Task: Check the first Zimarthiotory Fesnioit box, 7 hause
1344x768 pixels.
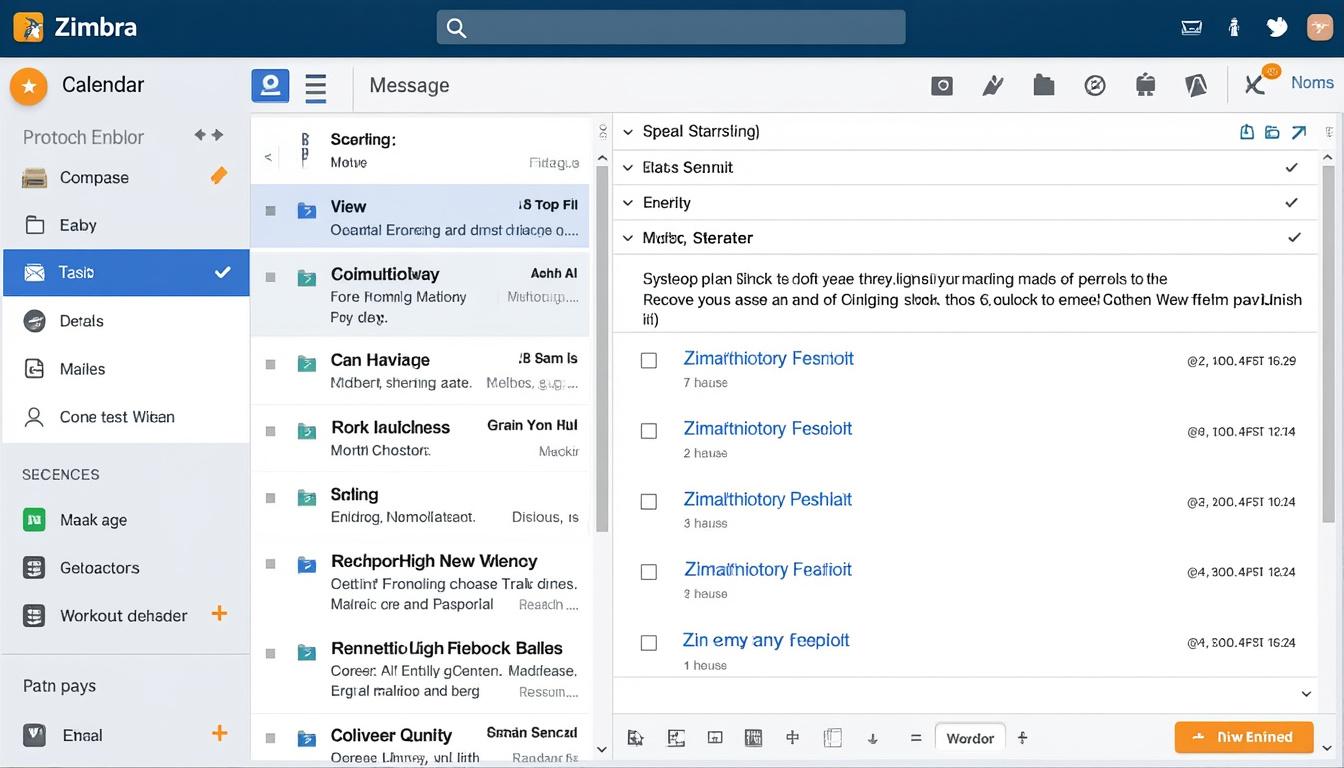Action: [649, 360]
